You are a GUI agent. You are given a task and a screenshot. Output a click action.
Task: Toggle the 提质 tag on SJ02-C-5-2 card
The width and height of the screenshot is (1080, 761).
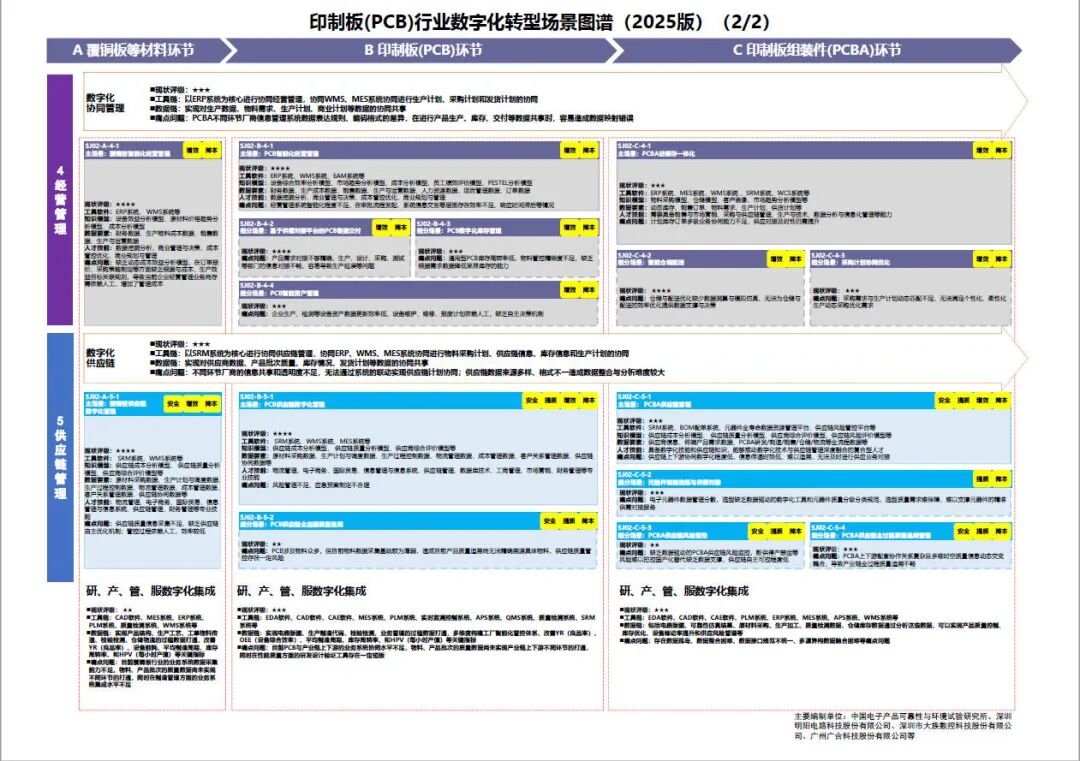click(x=981, y=479)
